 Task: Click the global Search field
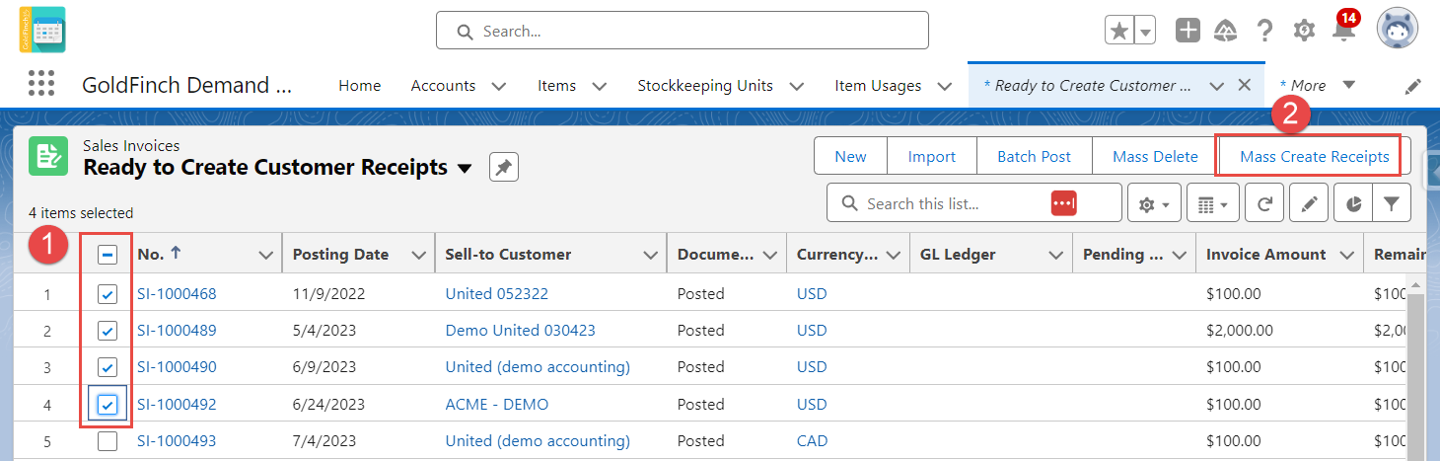click(x=682, y=31)
